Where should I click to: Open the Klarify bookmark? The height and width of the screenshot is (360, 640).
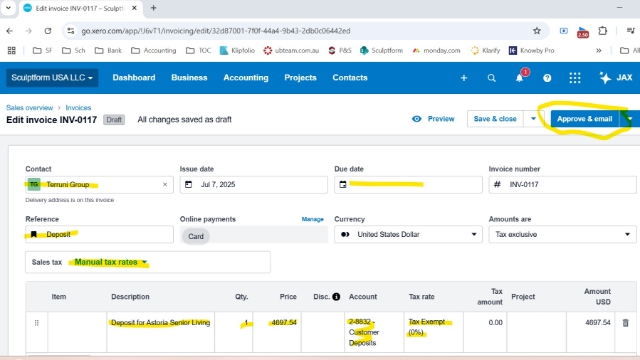[485, 51]
